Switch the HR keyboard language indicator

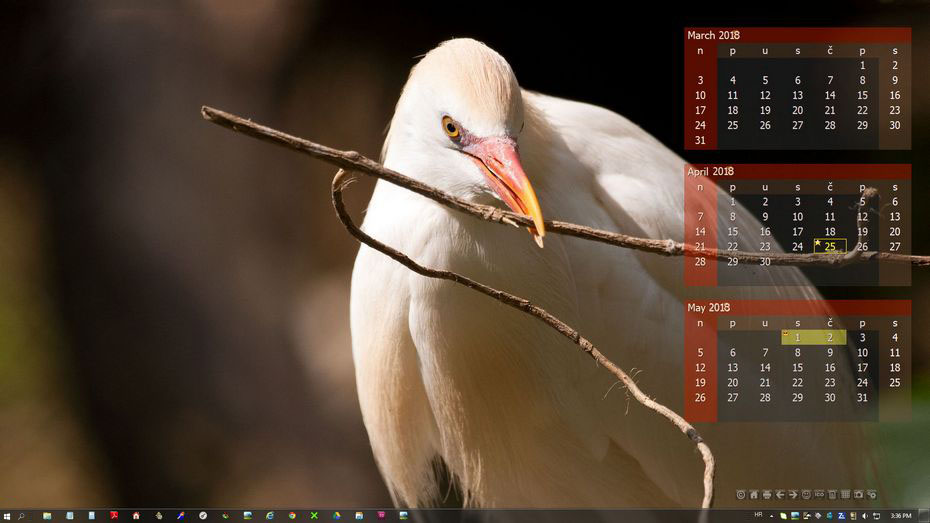(x=758, y=515)
